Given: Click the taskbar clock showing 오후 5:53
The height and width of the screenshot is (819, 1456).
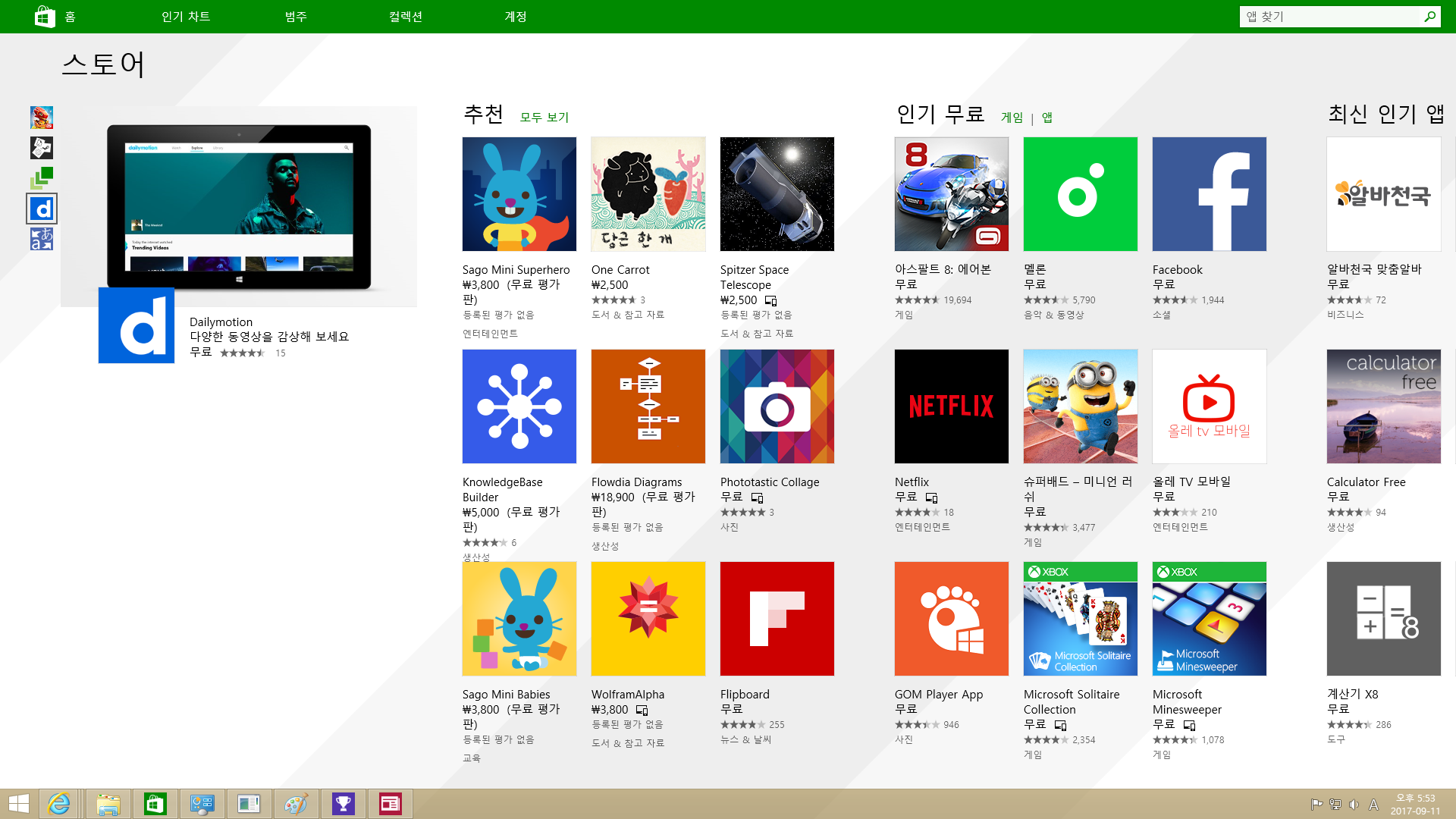Looking at the screenshot, I should point(1415,805).
